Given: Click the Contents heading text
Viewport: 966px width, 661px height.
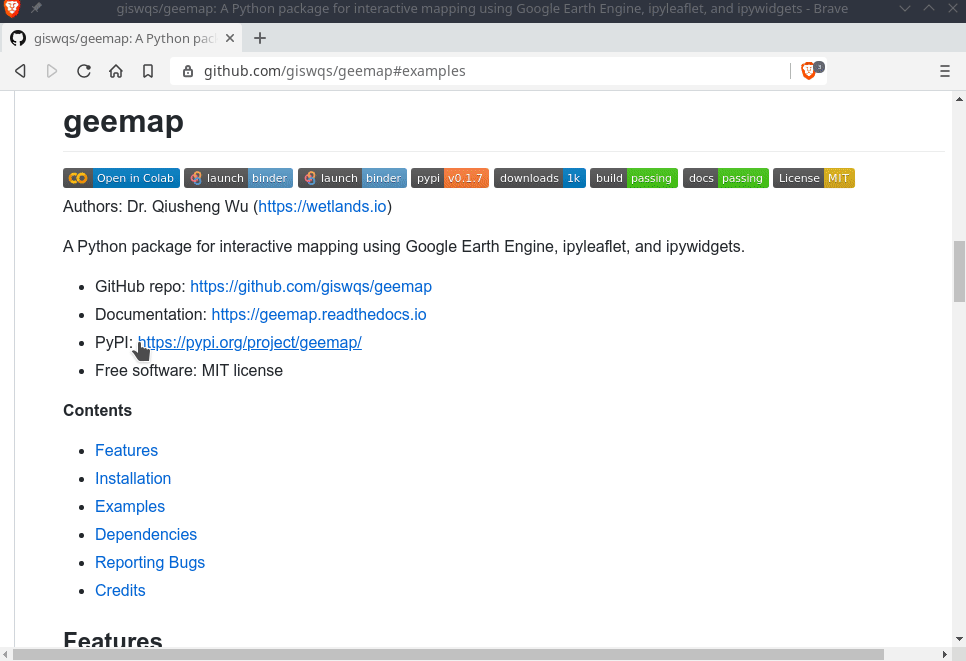Looking at the screenshot, I should (x=97, y=410).
